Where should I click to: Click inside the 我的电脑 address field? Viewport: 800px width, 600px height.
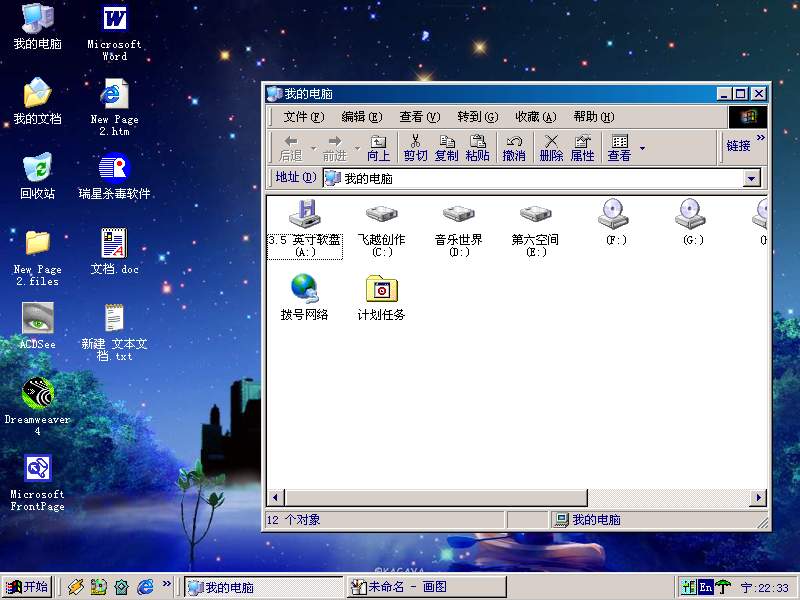pos(533,179)
